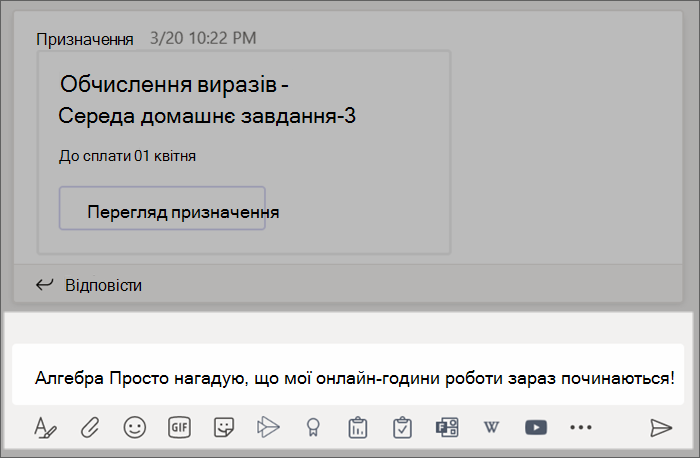Click Відповісти to reply
This screenshot has height=458, width=700.
104,285
